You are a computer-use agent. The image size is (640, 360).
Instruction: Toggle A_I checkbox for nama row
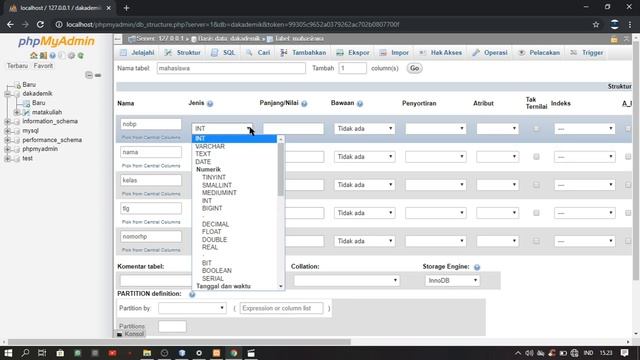[x=628, y=157]
